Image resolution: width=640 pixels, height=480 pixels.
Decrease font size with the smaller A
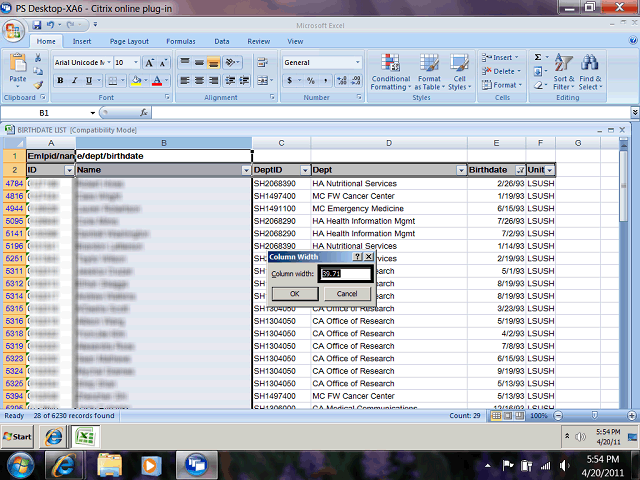pyautogui.click(x=163, y=62)
